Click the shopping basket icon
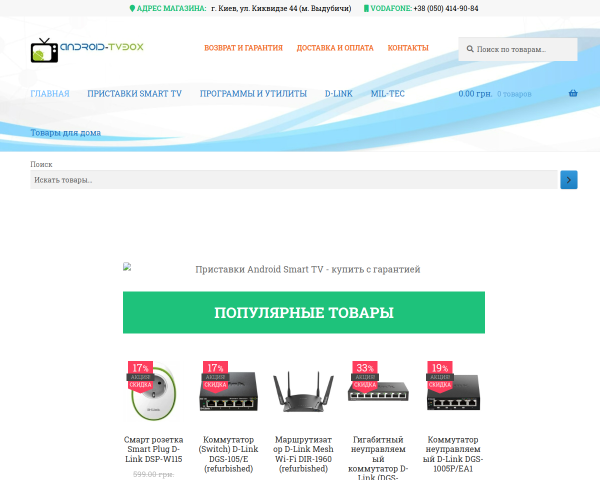 click(x=573, y=93)
